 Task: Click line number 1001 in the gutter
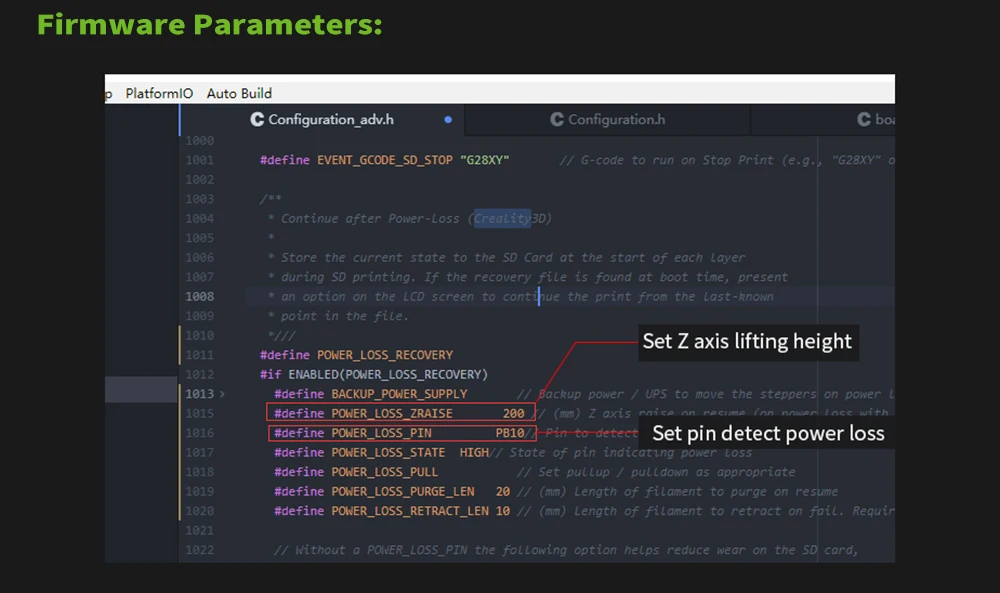(200, 160)
